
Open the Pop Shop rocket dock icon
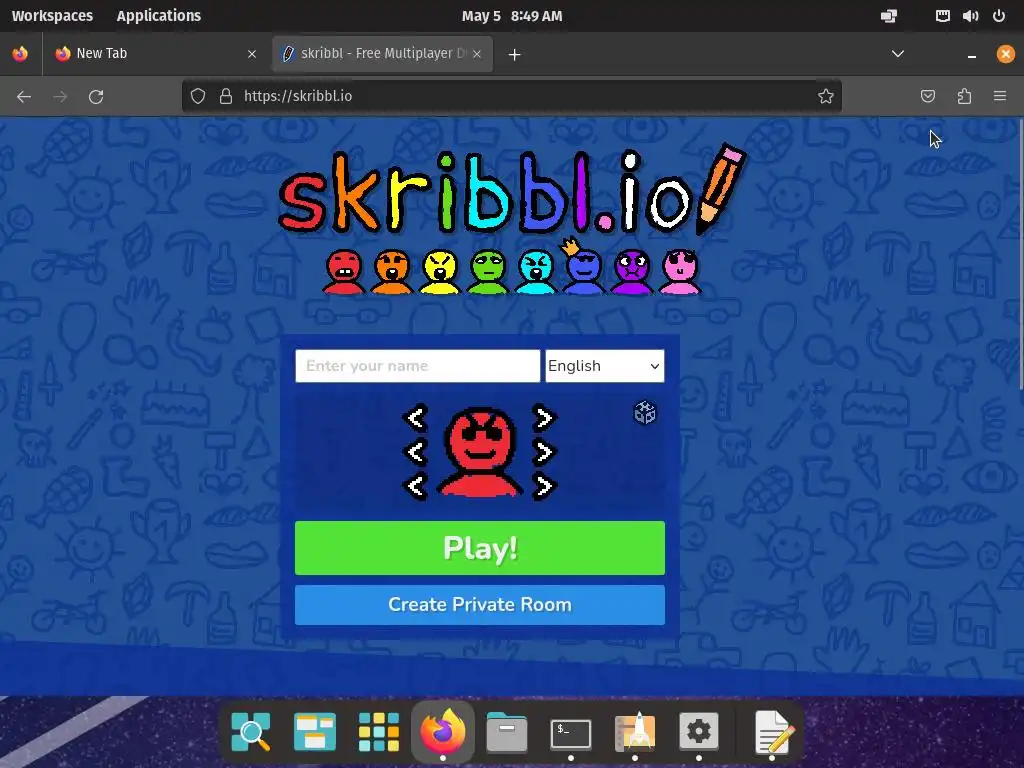(635, 732)
